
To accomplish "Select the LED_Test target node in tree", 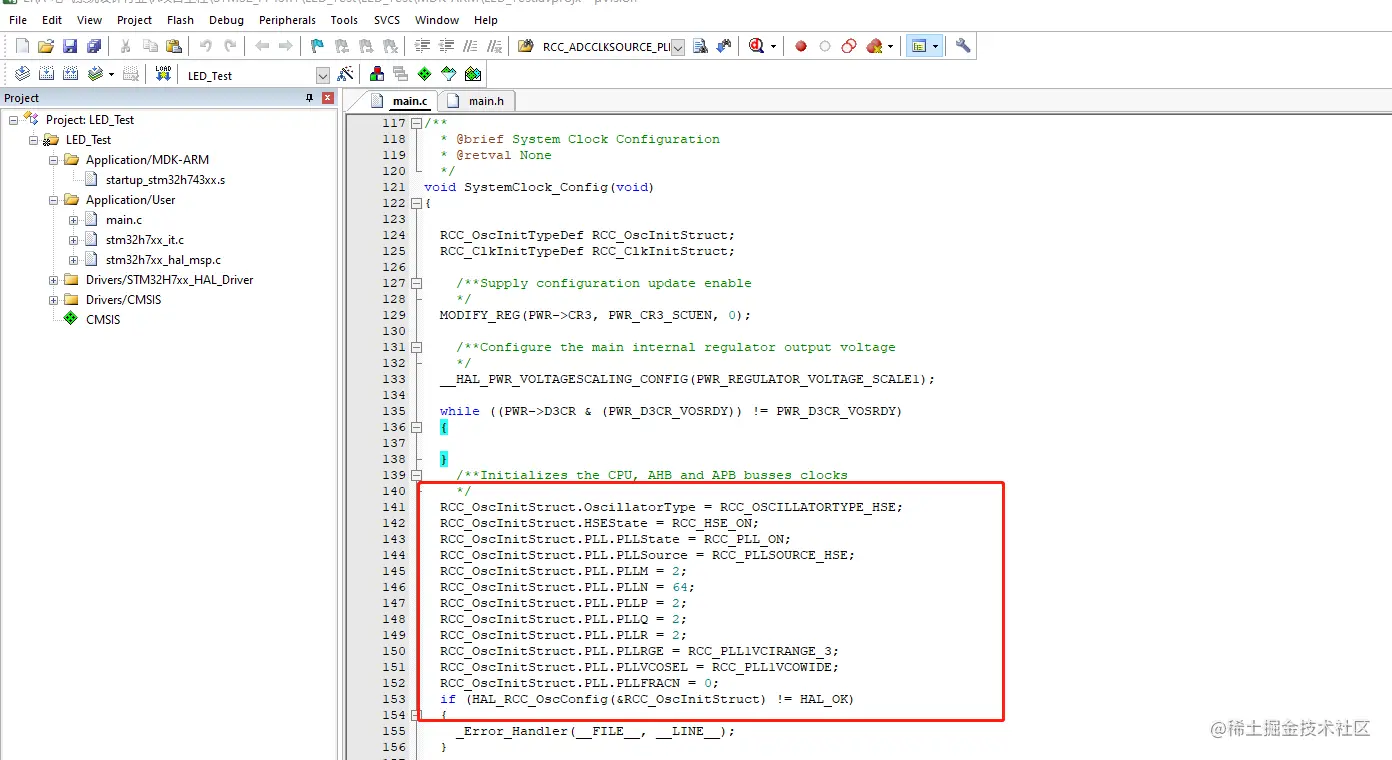I will [x=88, y=140].
